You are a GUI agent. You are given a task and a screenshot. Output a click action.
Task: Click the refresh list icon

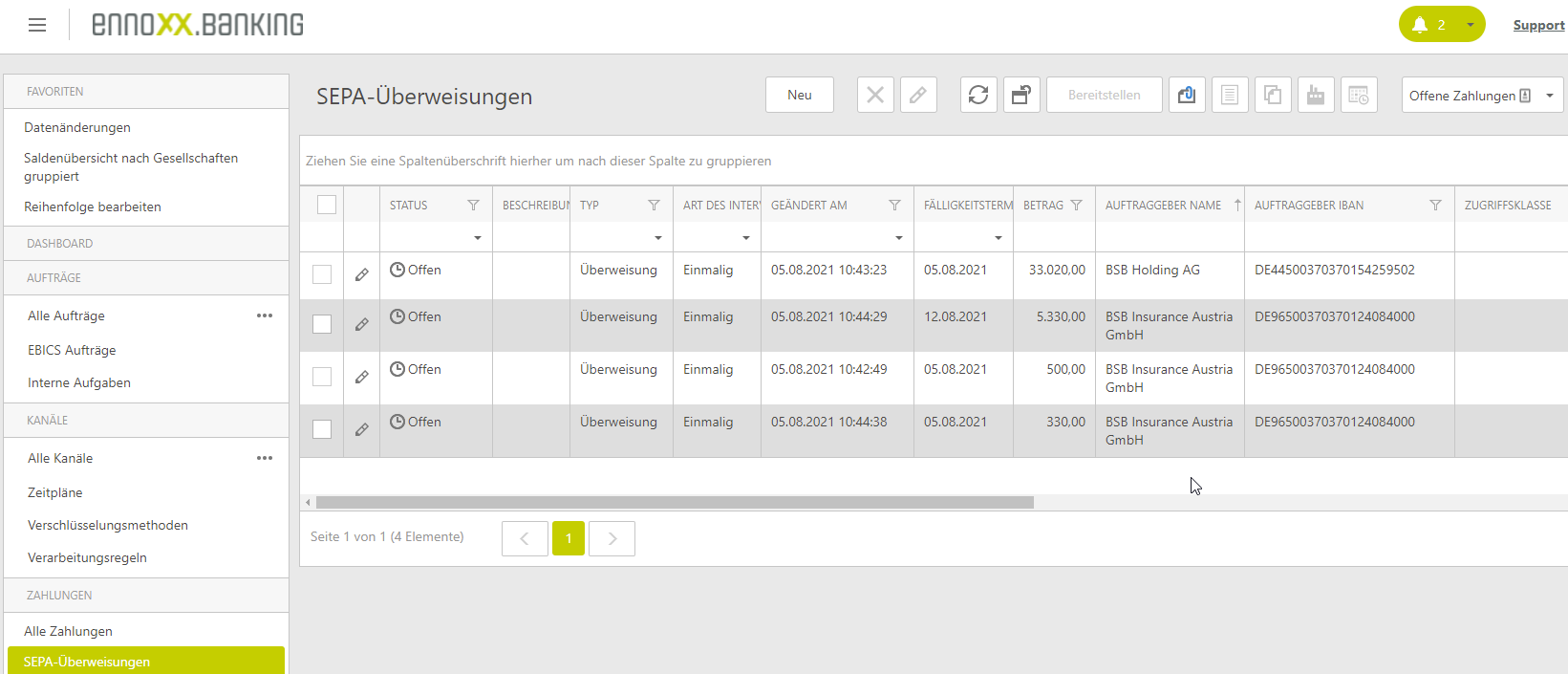click(978, 95)
